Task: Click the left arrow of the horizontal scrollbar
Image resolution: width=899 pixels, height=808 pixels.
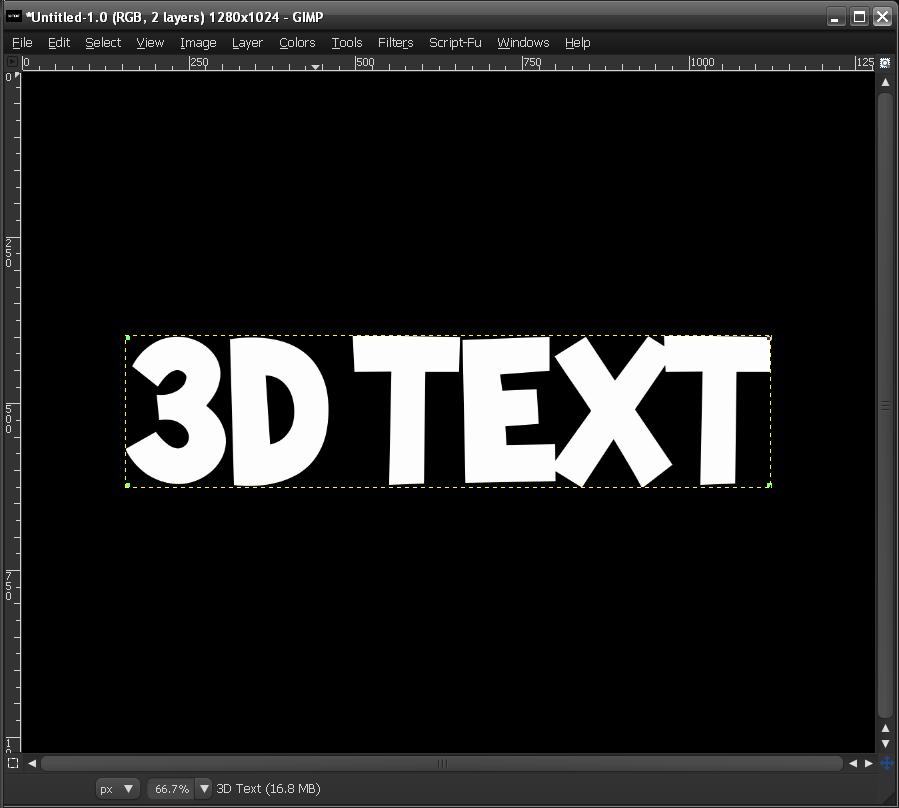Action: pos(31,763)
